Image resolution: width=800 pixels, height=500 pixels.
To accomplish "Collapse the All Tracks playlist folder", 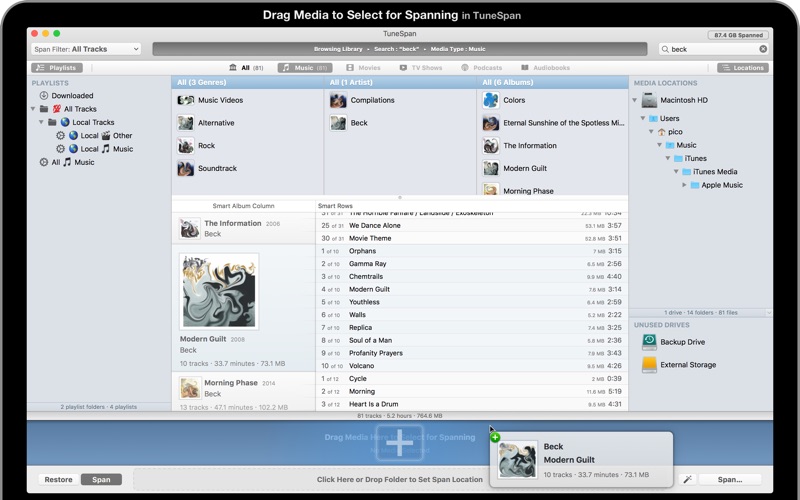I will tap(33, 109).
